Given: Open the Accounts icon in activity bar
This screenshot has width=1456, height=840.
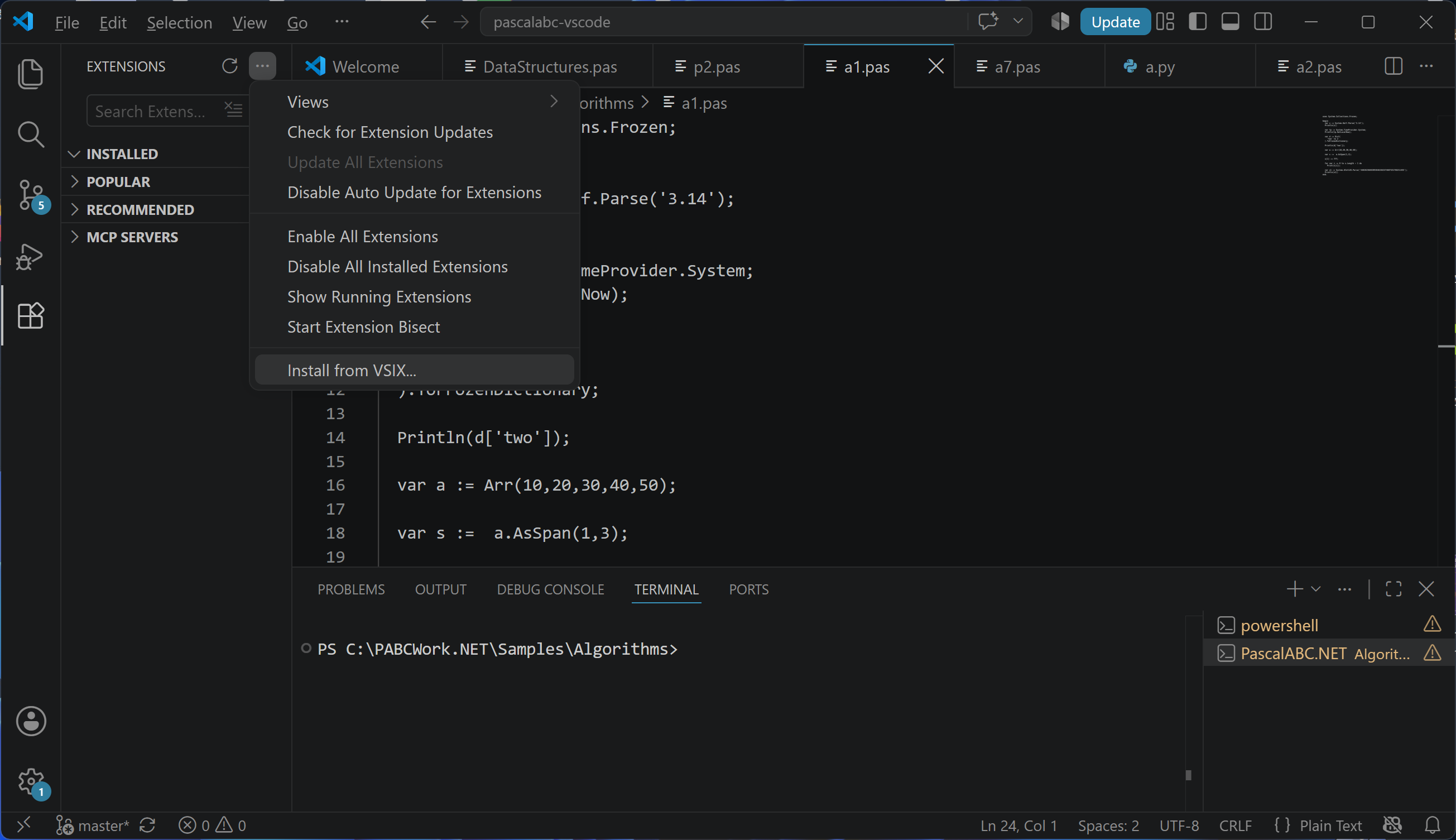Looking at the screenshot, I should [31, 721].
